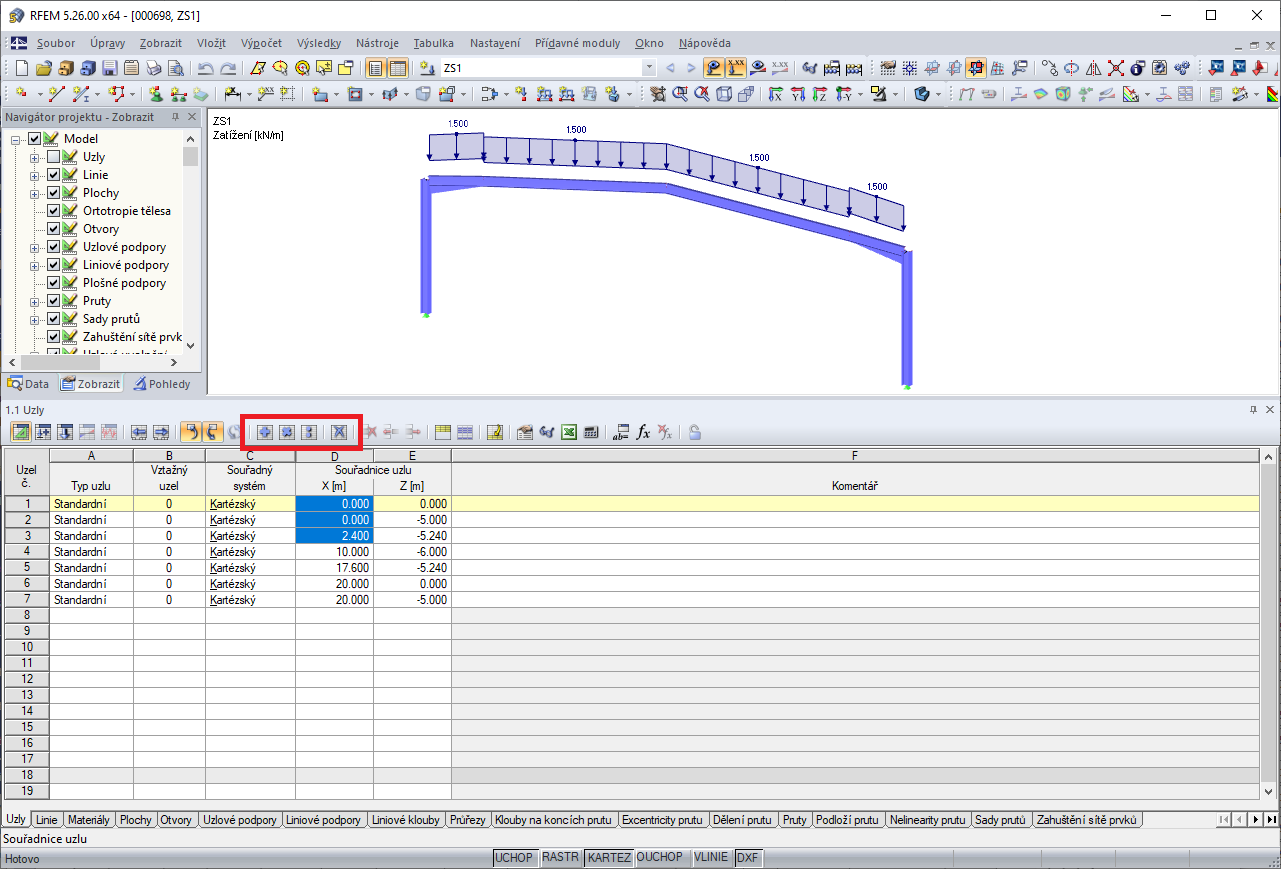Switch to the Linie table tab

[x=47, y=820]
